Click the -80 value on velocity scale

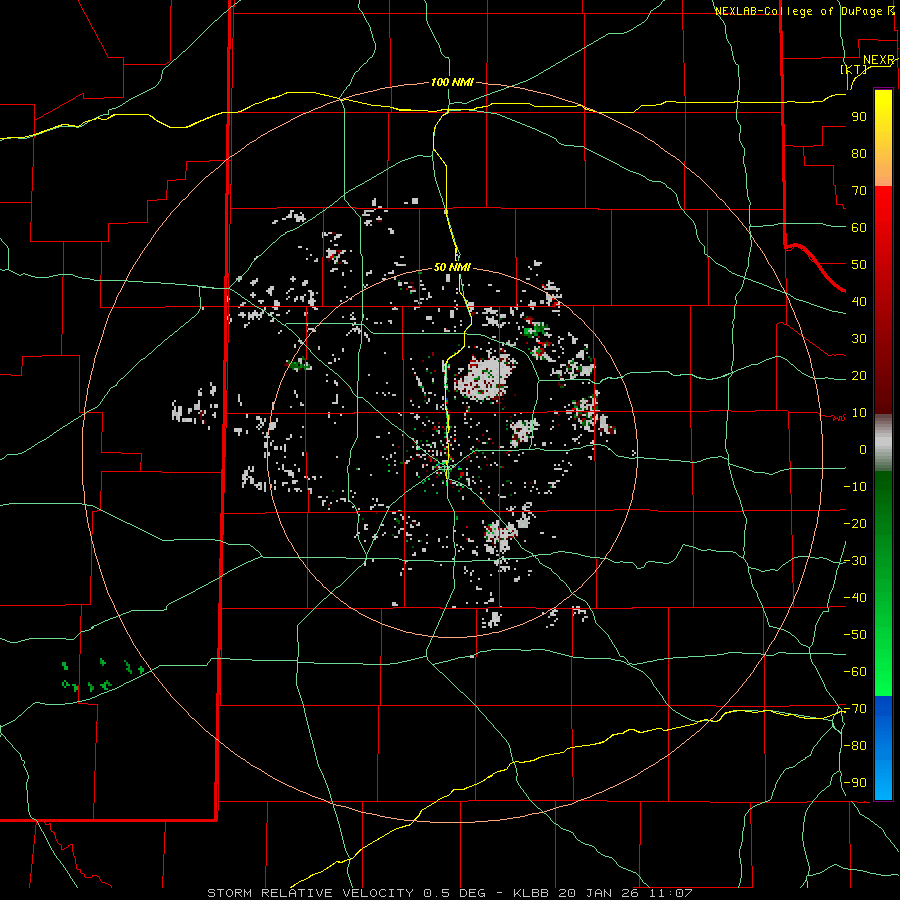[855, 746]
